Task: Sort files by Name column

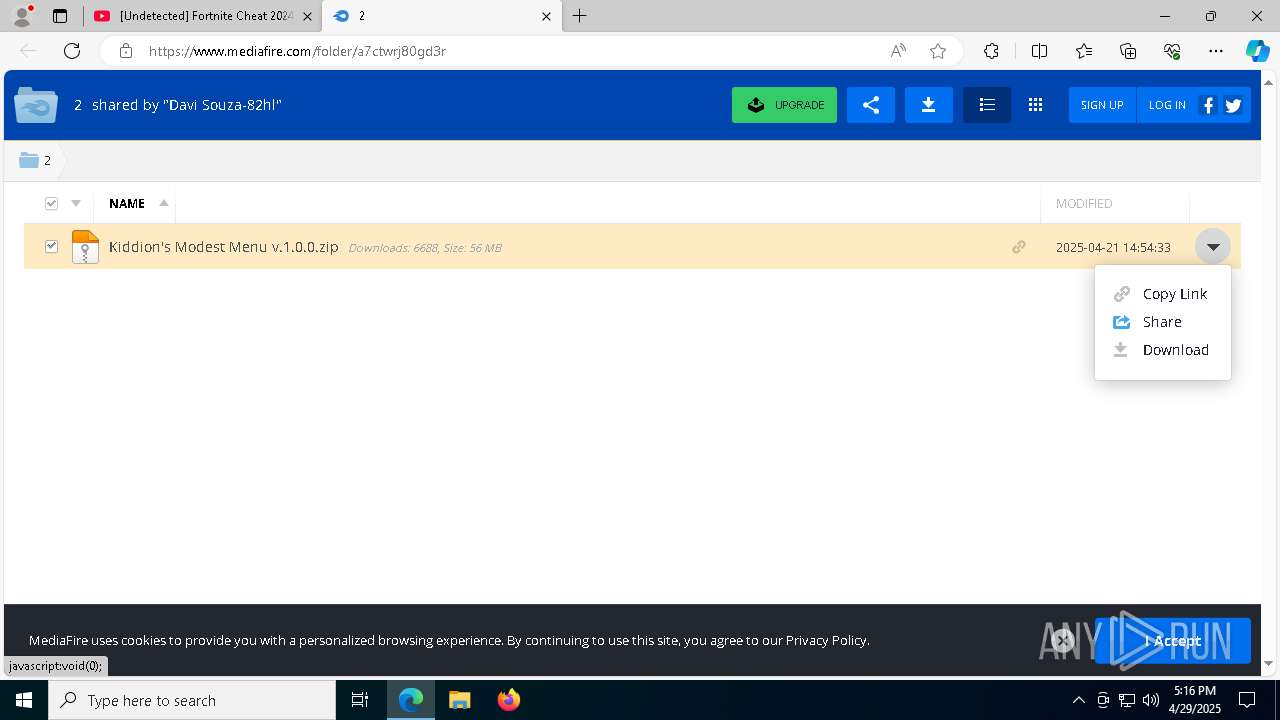Action: [x=127, y=204]
